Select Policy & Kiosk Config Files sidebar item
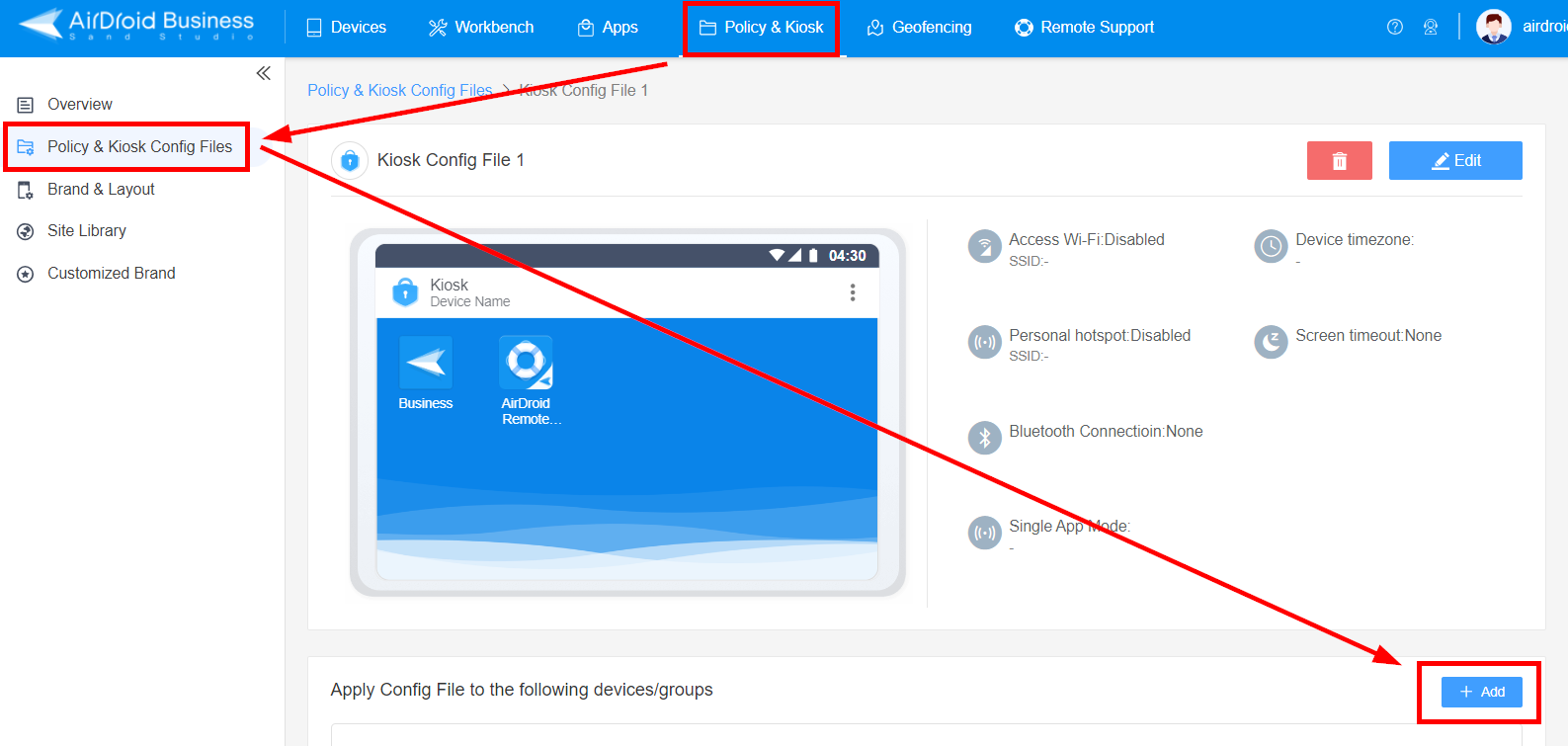Screen dimensions: 1568x746 click(x=139, y=147)
